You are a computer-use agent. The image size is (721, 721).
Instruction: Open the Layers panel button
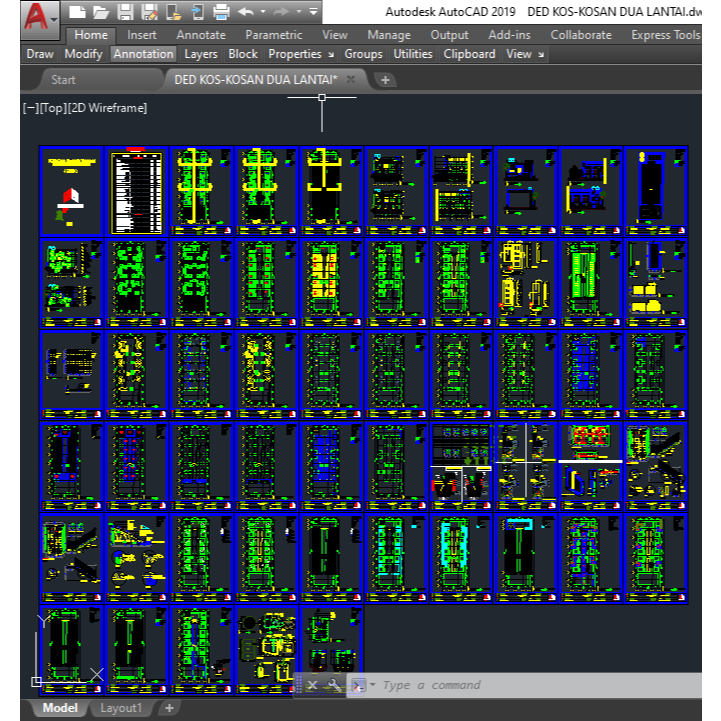tap(200, 54)
